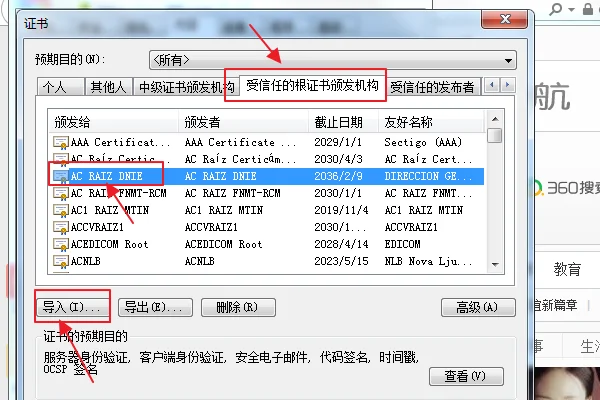Image resolution: width=600 pixels, height=400 pixels.
Task: Click the small arrow beside browser search icon
Action: pyautogui.click(x=572, y=10)
